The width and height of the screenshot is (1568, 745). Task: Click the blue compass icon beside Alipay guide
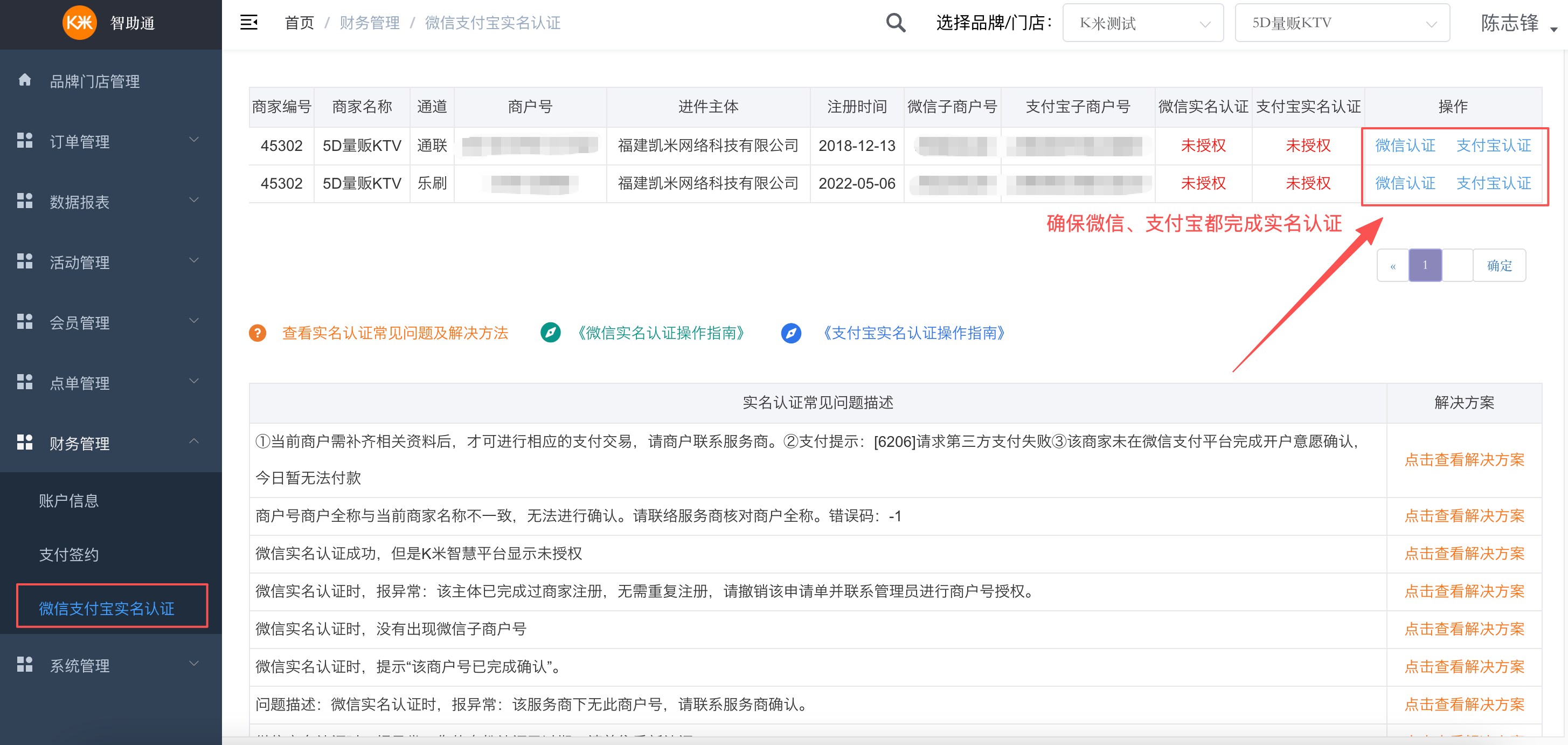click(790, 333)
